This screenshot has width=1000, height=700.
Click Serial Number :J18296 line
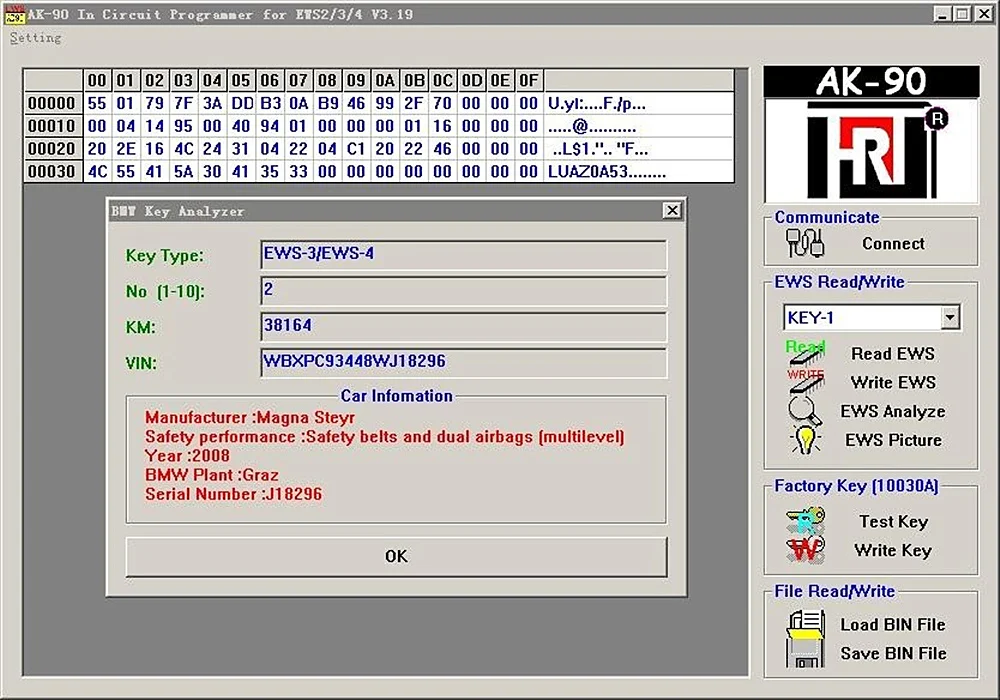pyautogui.click(x=233, y=494)
